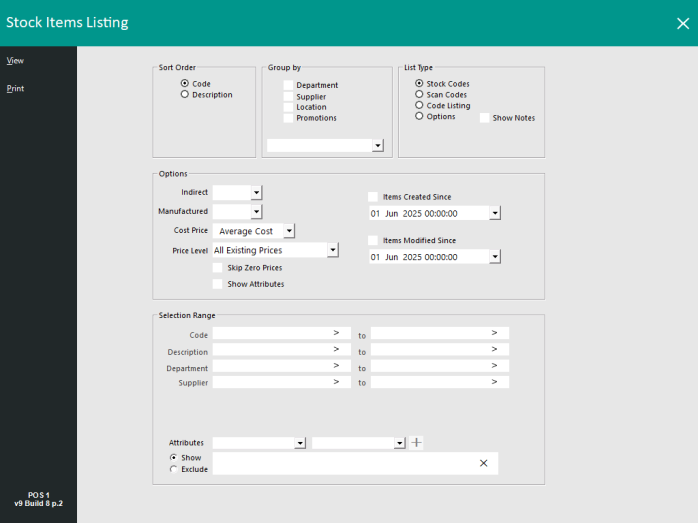This screenshot has width=698, height=524.
Task: Choose Options list type
Action: click(x=419, y=116)
